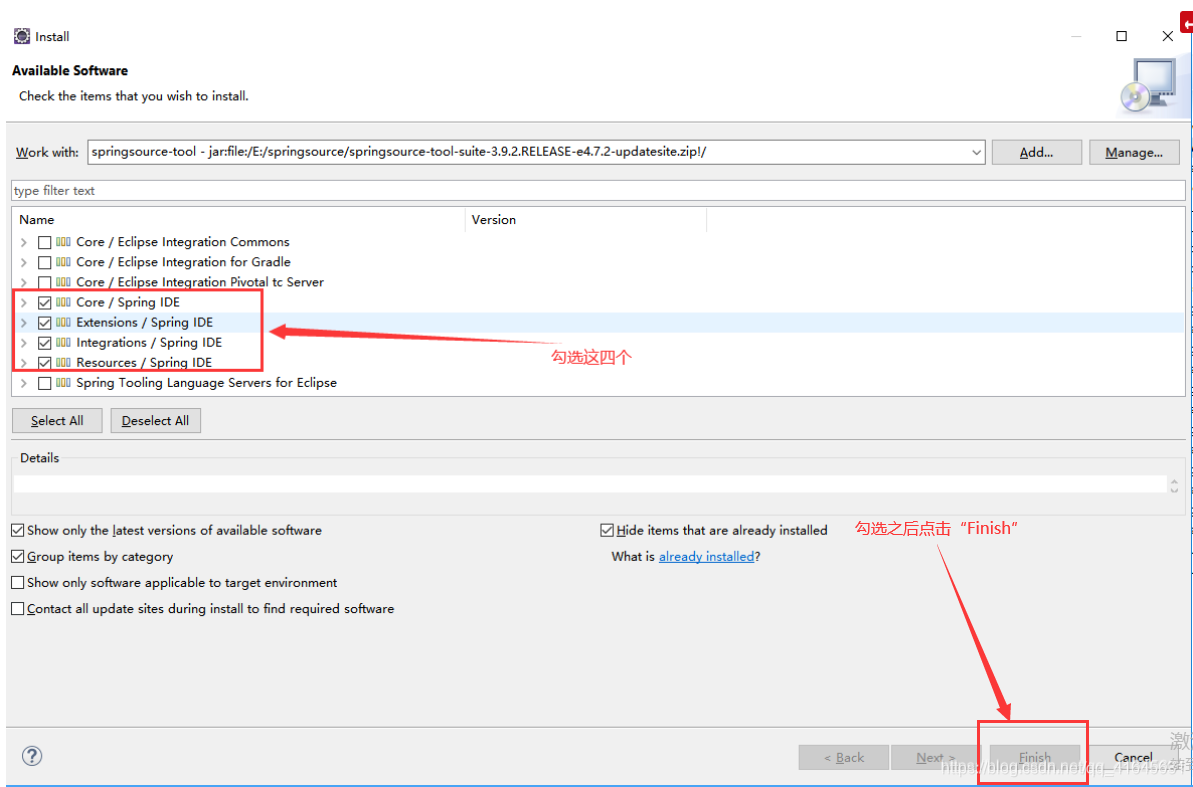This screenshot has width=1193, height=787.
Task: Click the feature icon beside Extensions / Spring IDE
Action: [x=63, y=322]
